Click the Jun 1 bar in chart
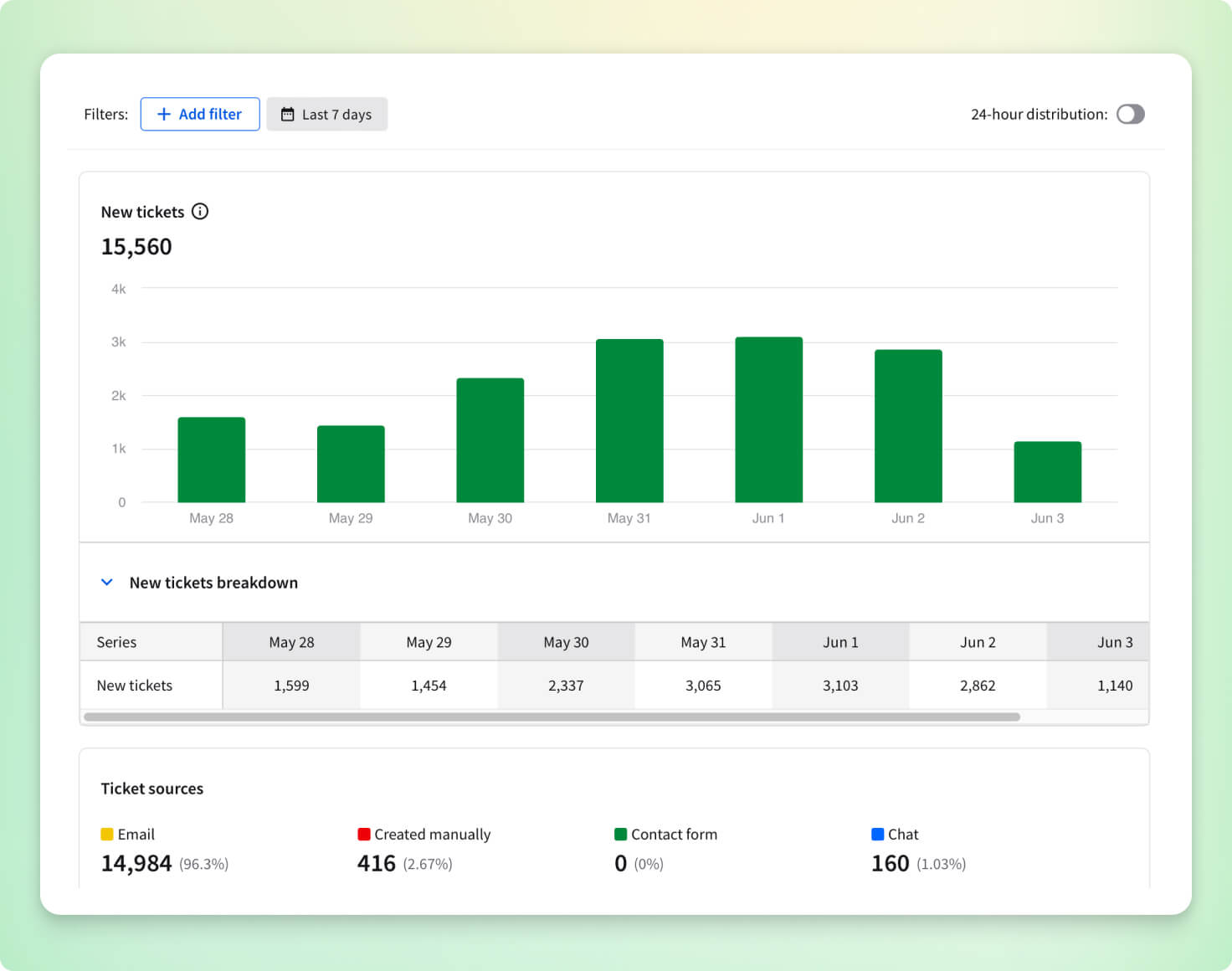The width and height of the screenshot is (1232, 971). click(768, 420)
